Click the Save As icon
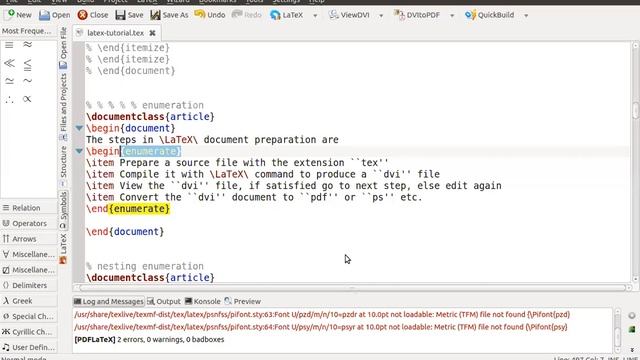 tap(156, 15)
